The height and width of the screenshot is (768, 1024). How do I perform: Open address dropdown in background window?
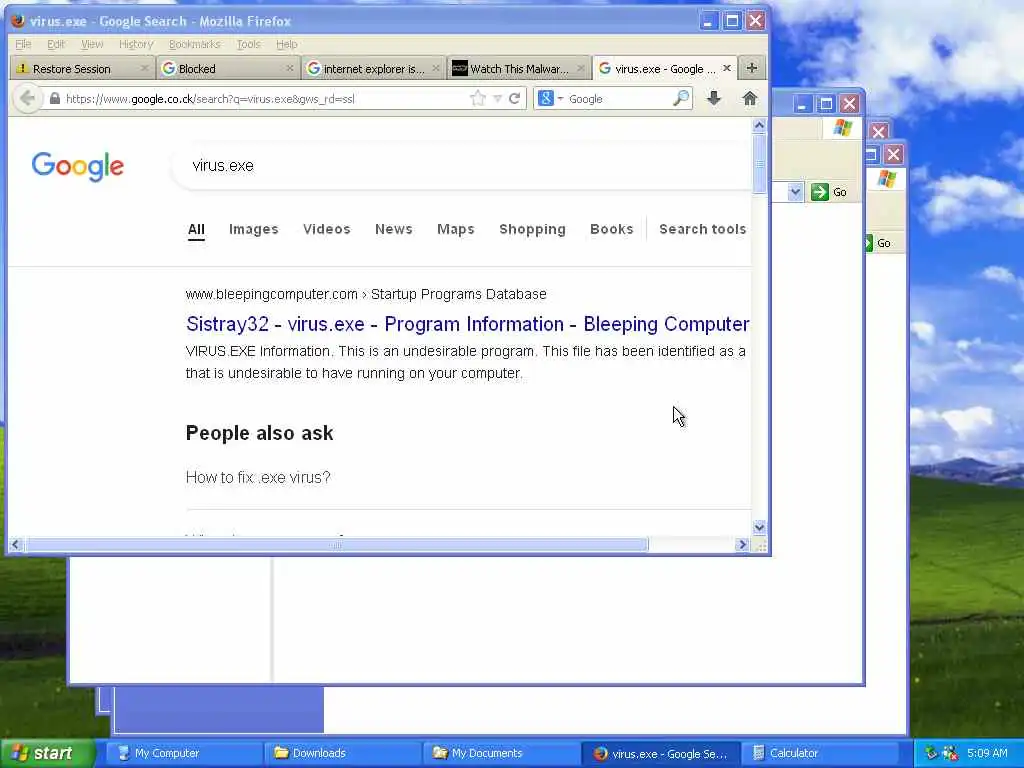pos(795,192)
